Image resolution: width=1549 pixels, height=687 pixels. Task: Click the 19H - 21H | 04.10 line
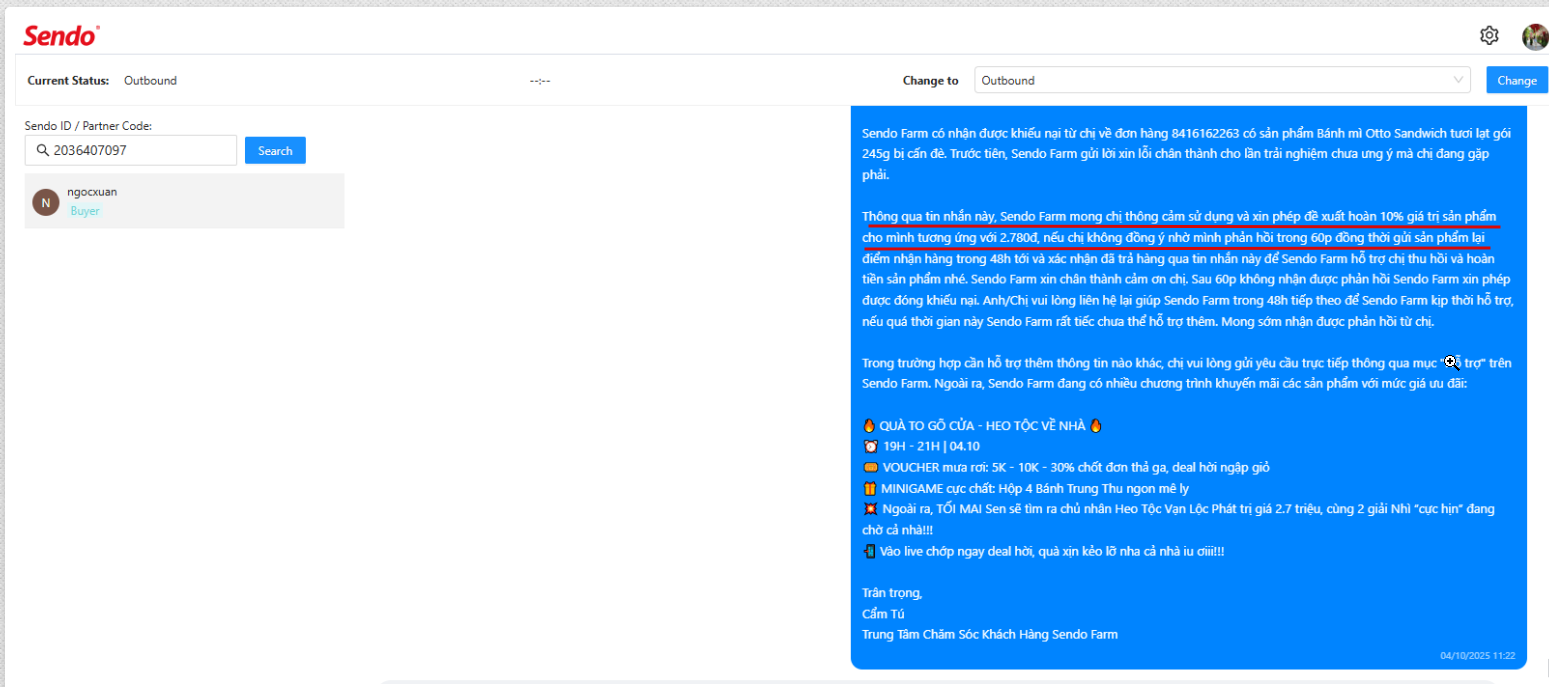(x=920, y=446)
